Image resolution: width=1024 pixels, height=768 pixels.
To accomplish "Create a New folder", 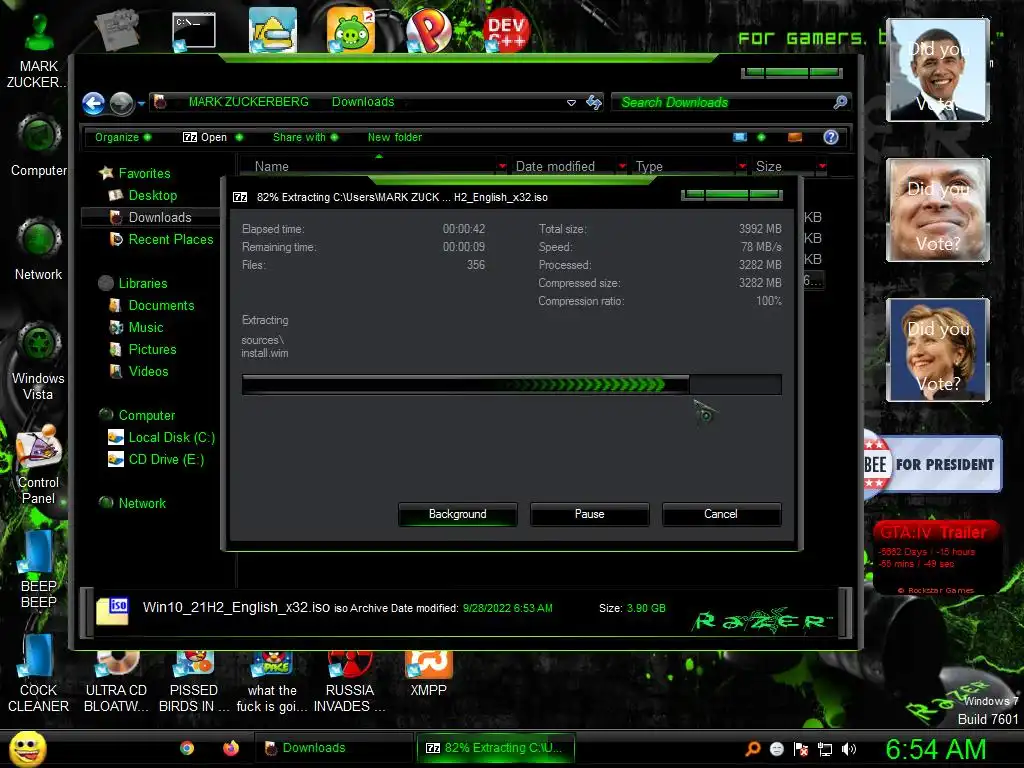I will [394, 137].
